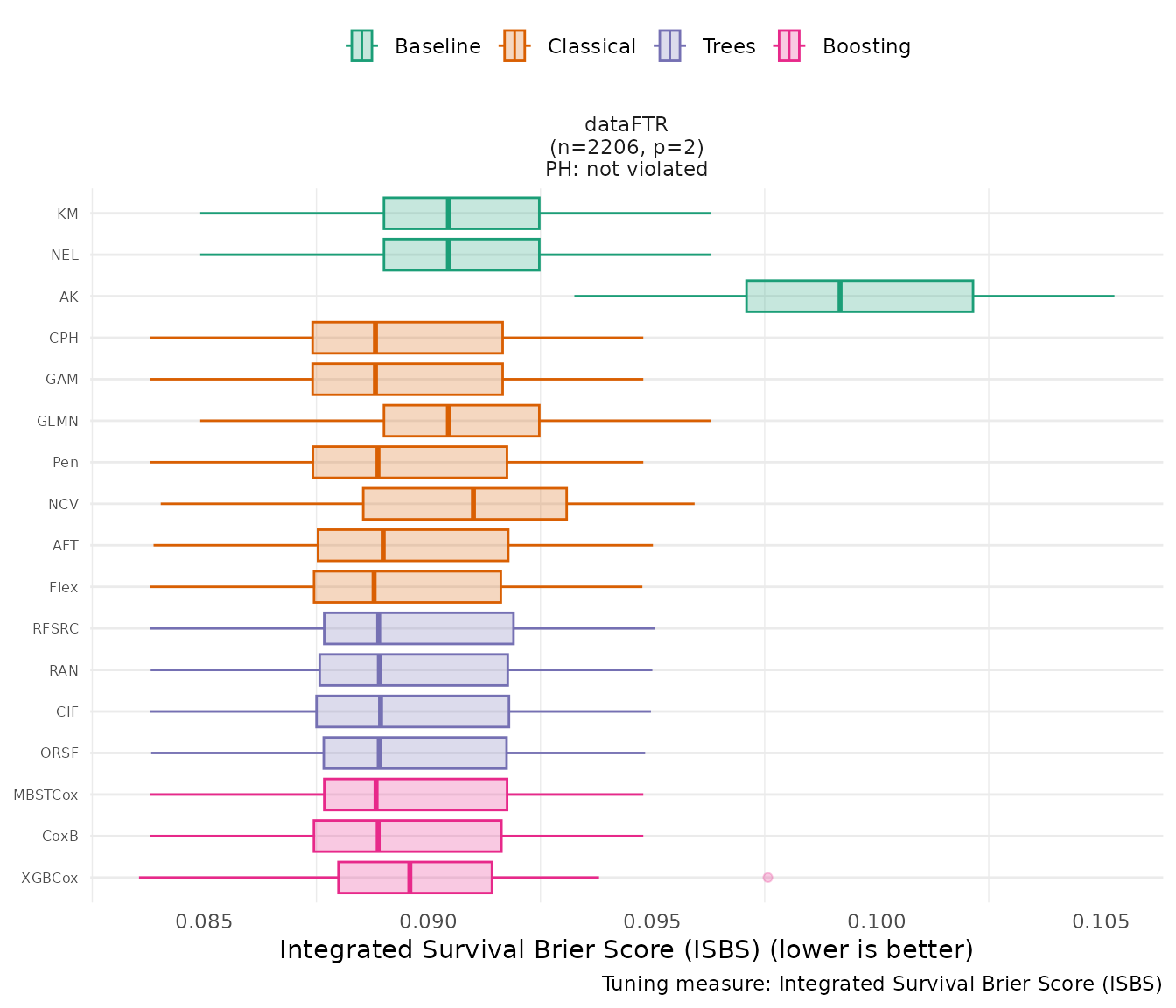Click the purple Trees legend swatch
The image size is (1176, 1008).
pyautogui.click(x=668, y=46)
